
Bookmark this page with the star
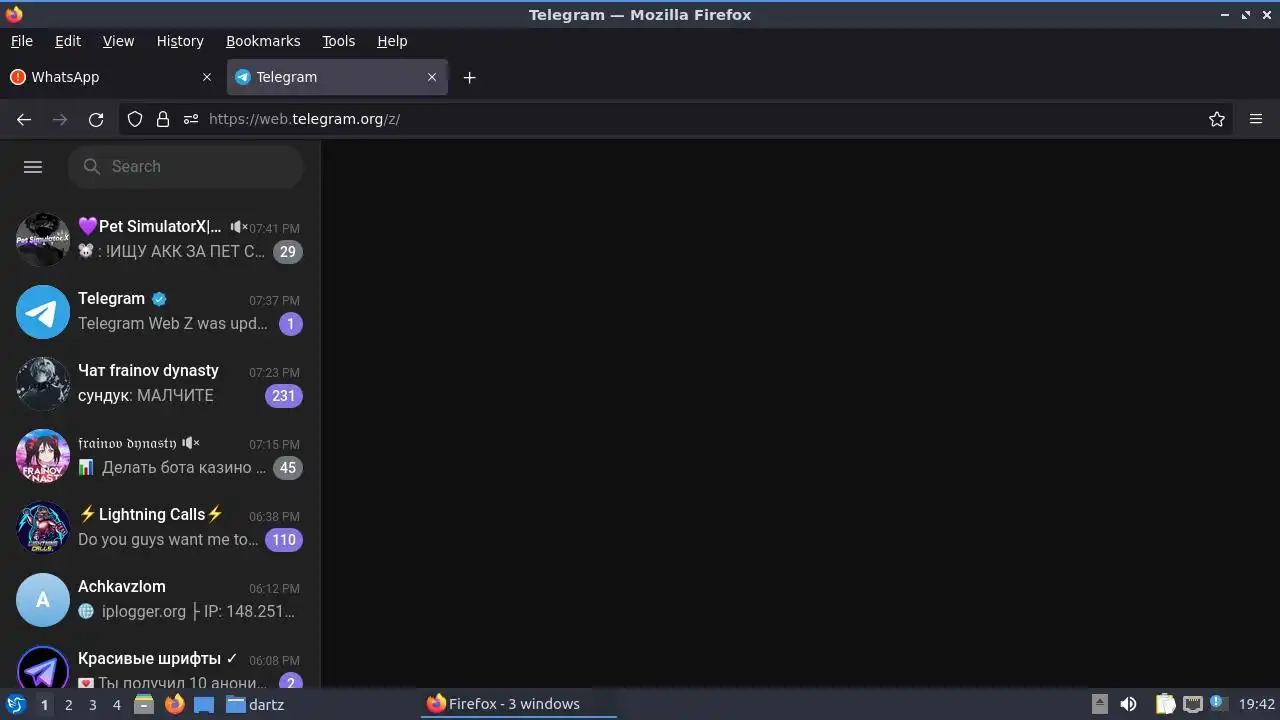click(x=1217, y=119)
